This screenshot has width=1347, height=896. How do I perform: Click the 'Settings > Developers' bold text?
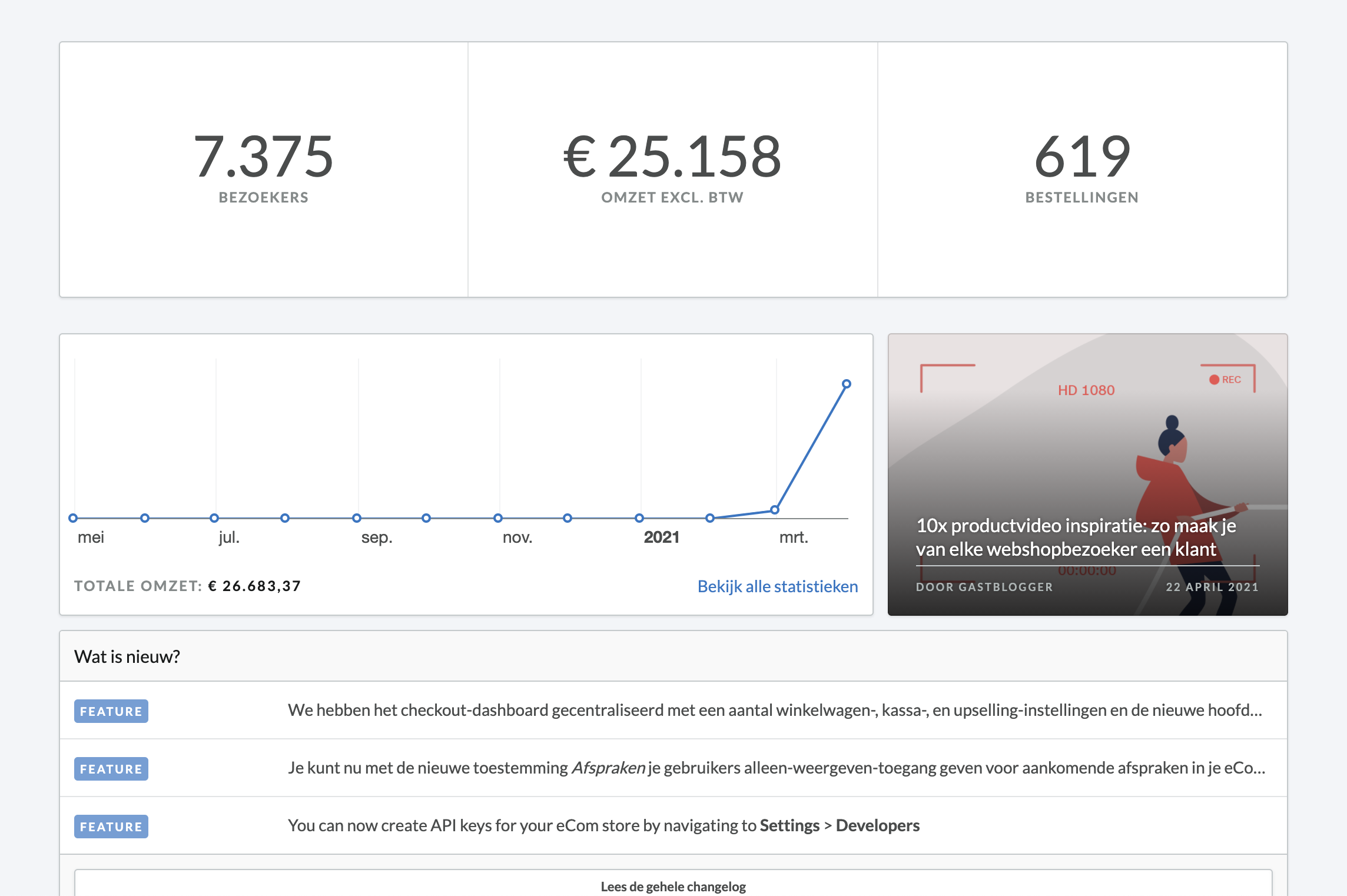tap(840, 825)
